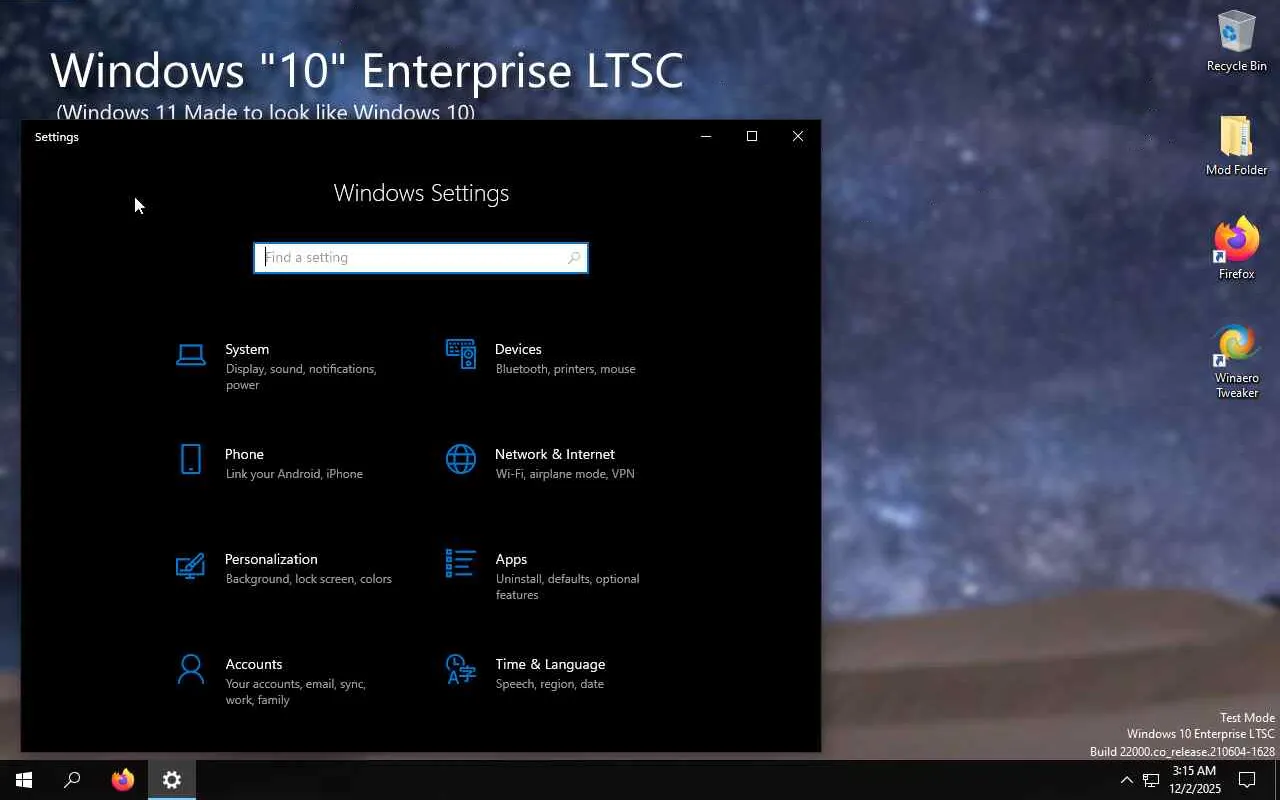Click the Settings gear on the taskbar
Viewport: 1280px width, 800px height.
pos(172,780)
